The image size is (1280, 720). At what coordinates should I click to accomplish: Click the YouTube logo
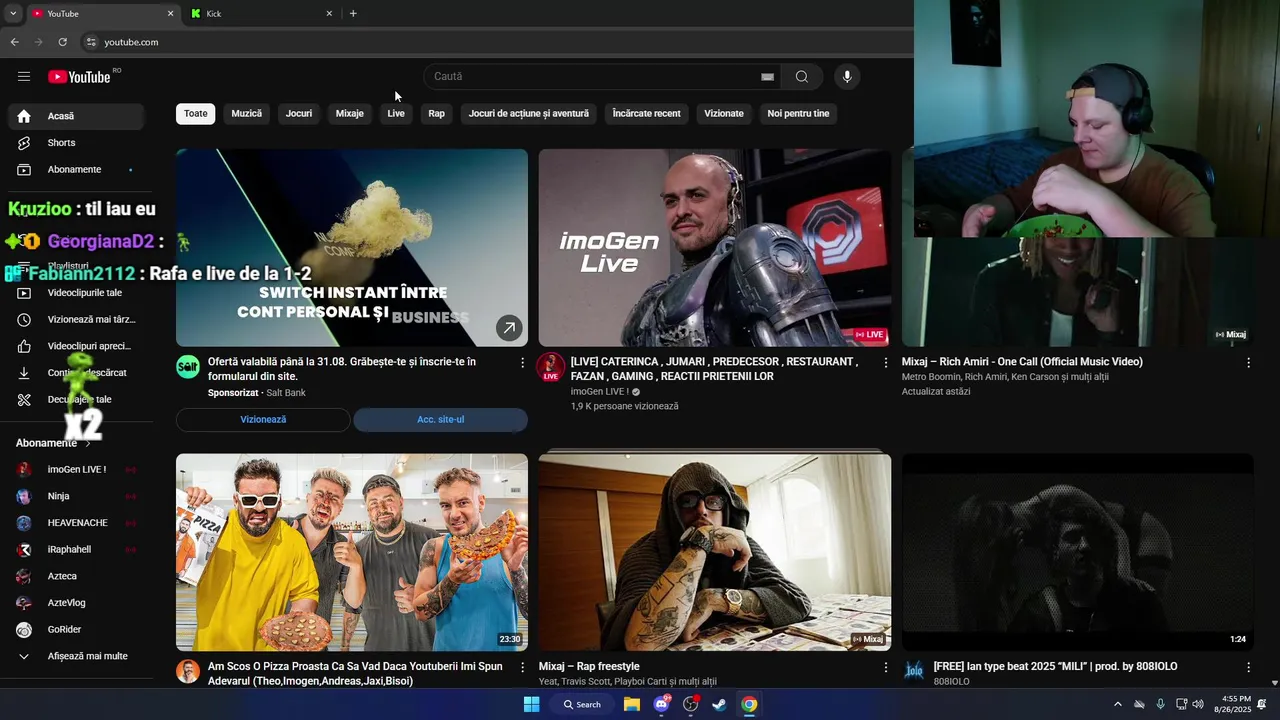(x=79, y=77)
